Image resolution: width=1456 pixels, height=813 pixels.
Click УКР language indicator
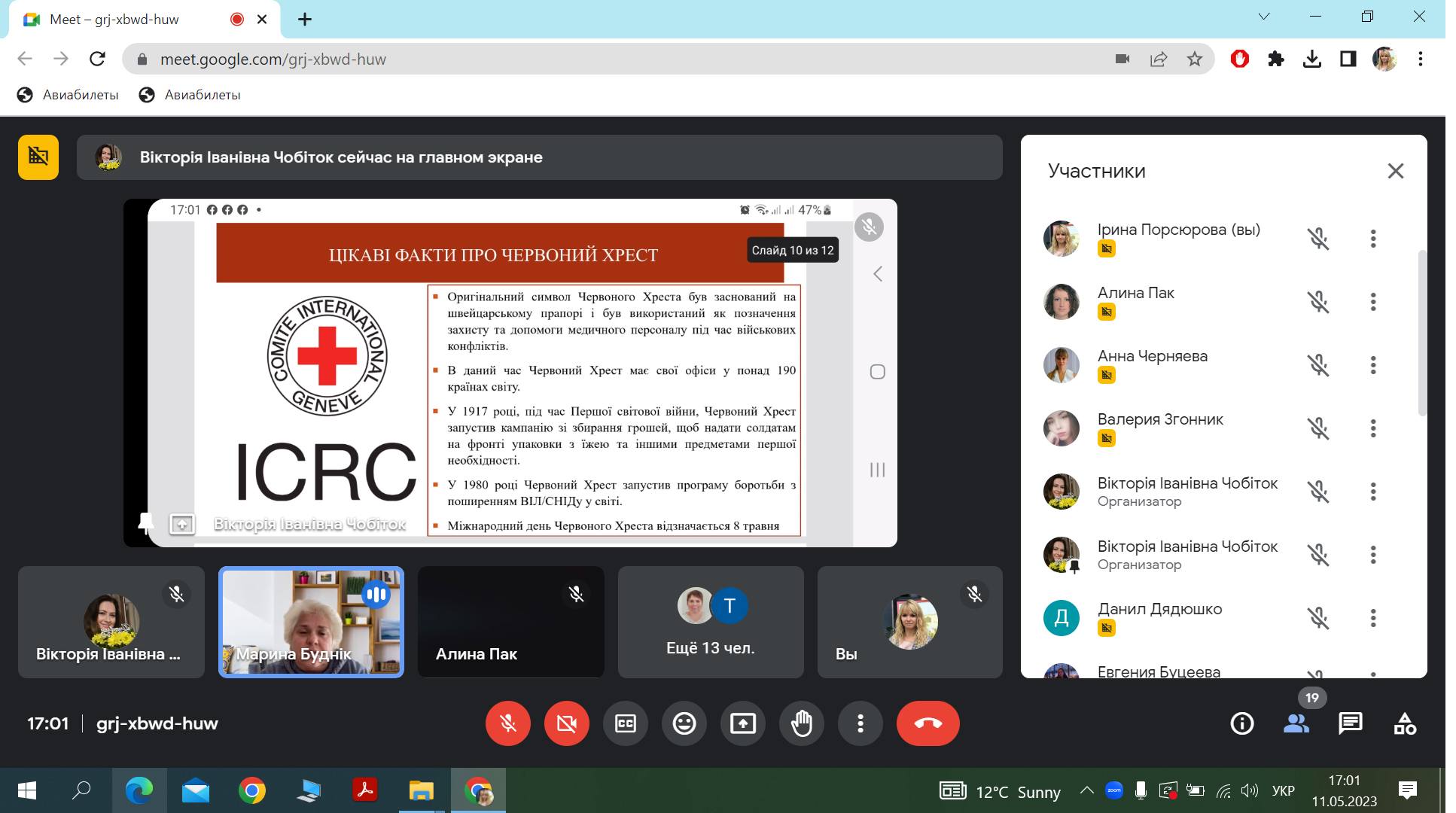click(1284, 790)
